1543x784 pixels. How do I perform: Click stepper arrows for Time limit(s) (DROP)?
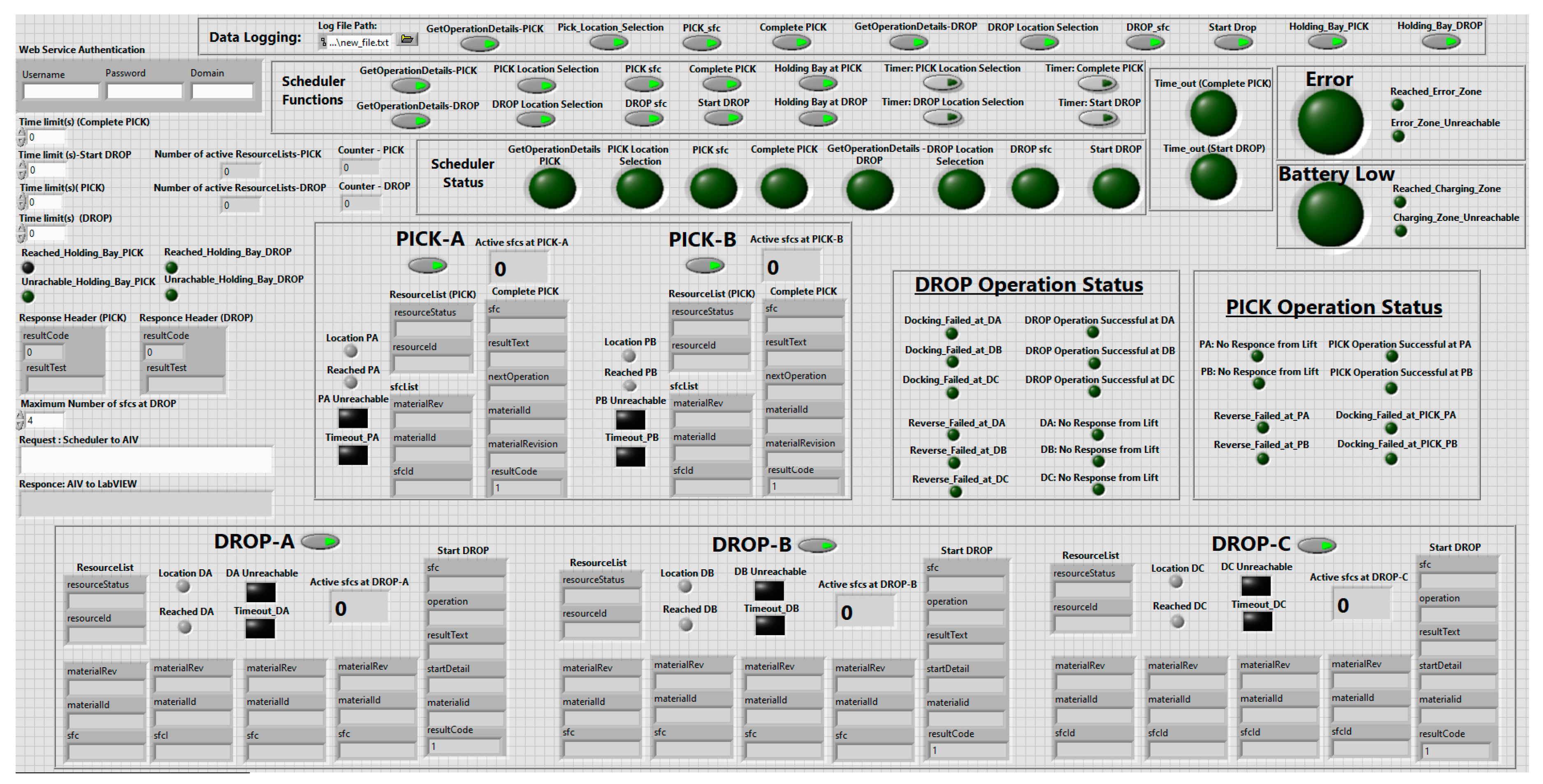(x=21, y=234)
